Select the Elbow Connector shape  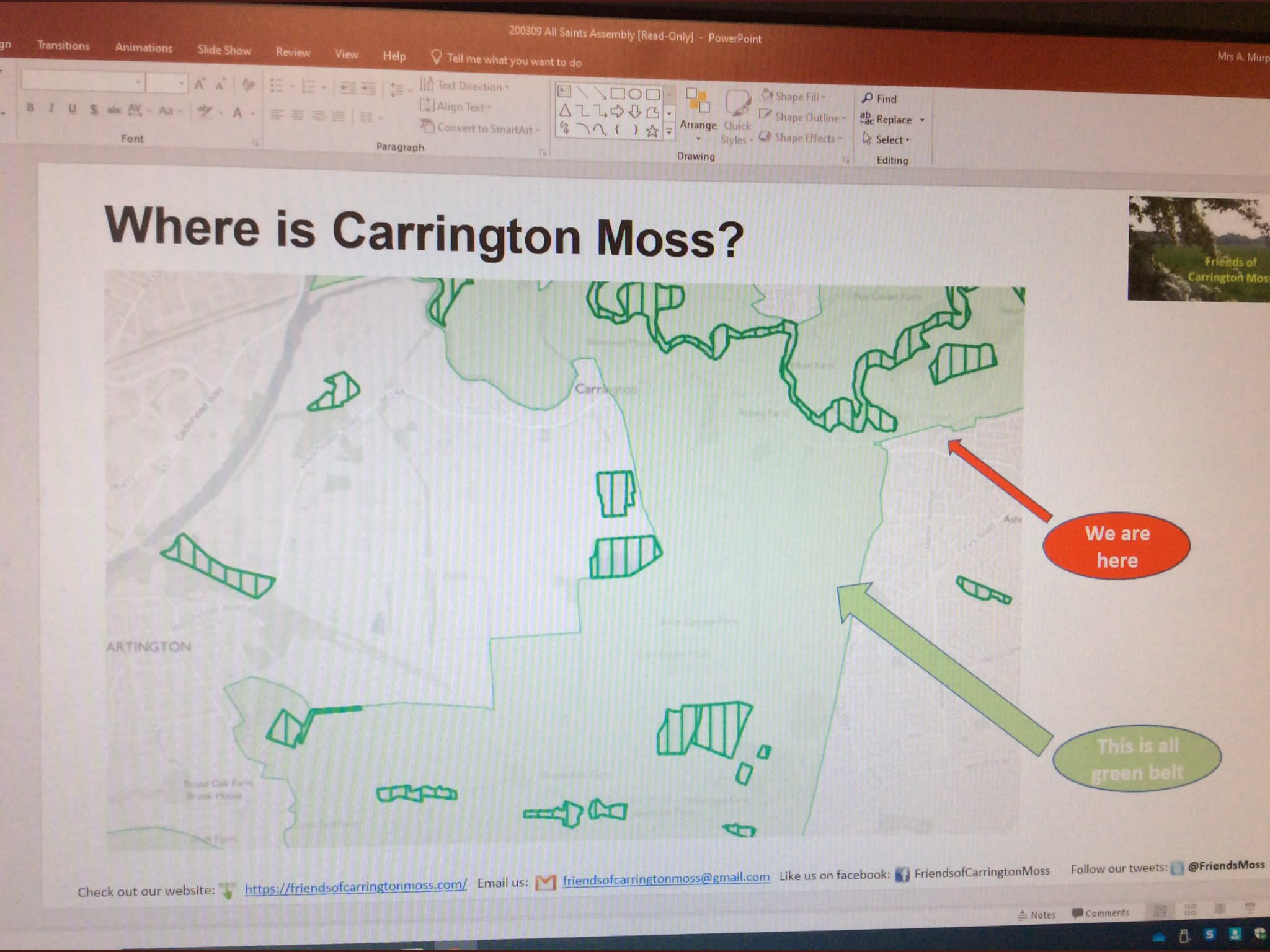coord(582,111)
